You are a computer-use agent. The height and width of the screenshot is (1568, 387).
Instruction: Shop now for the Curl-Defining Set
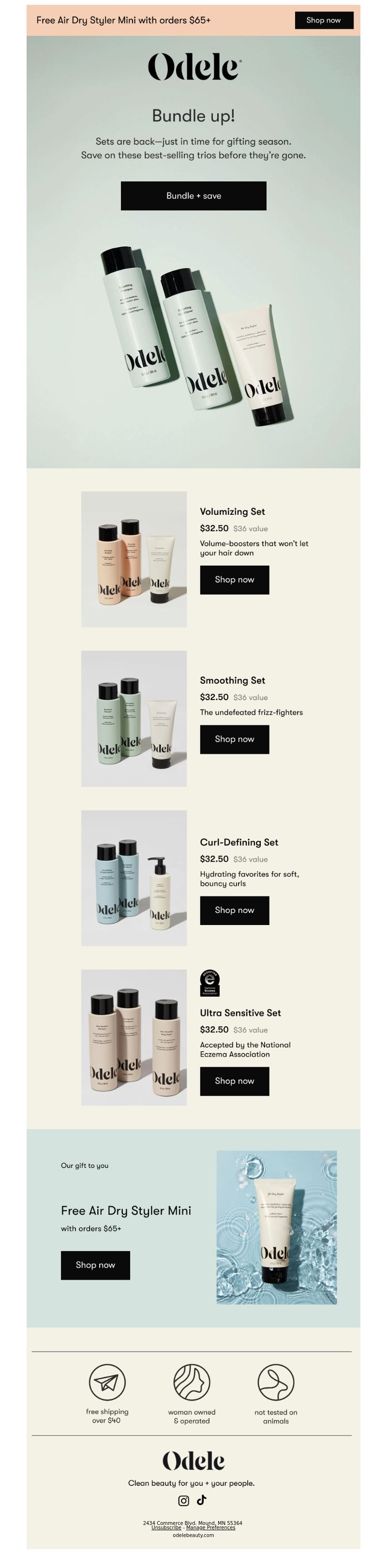click(234, 910)
